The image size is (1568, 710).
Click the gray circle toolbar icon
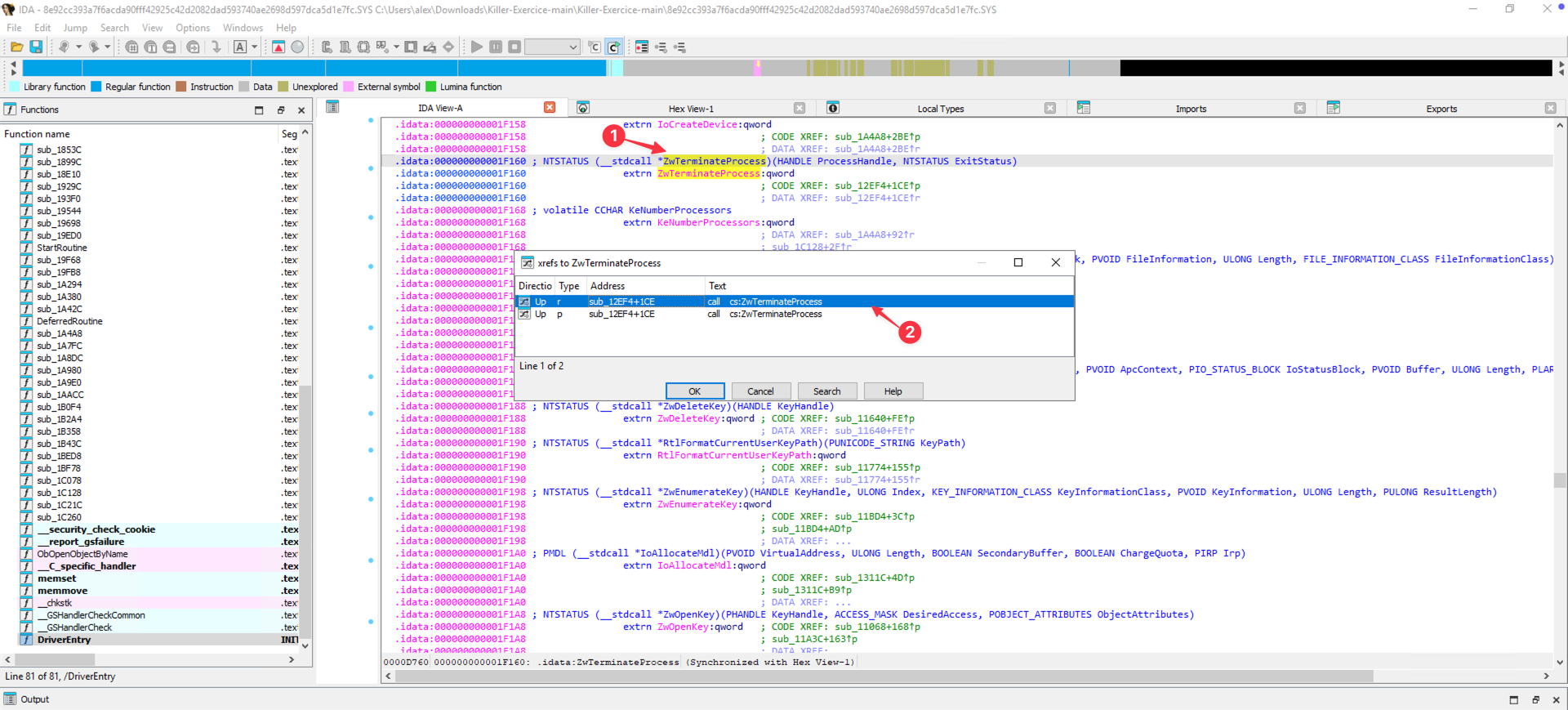pyautogui.click(x=297, y=47)
